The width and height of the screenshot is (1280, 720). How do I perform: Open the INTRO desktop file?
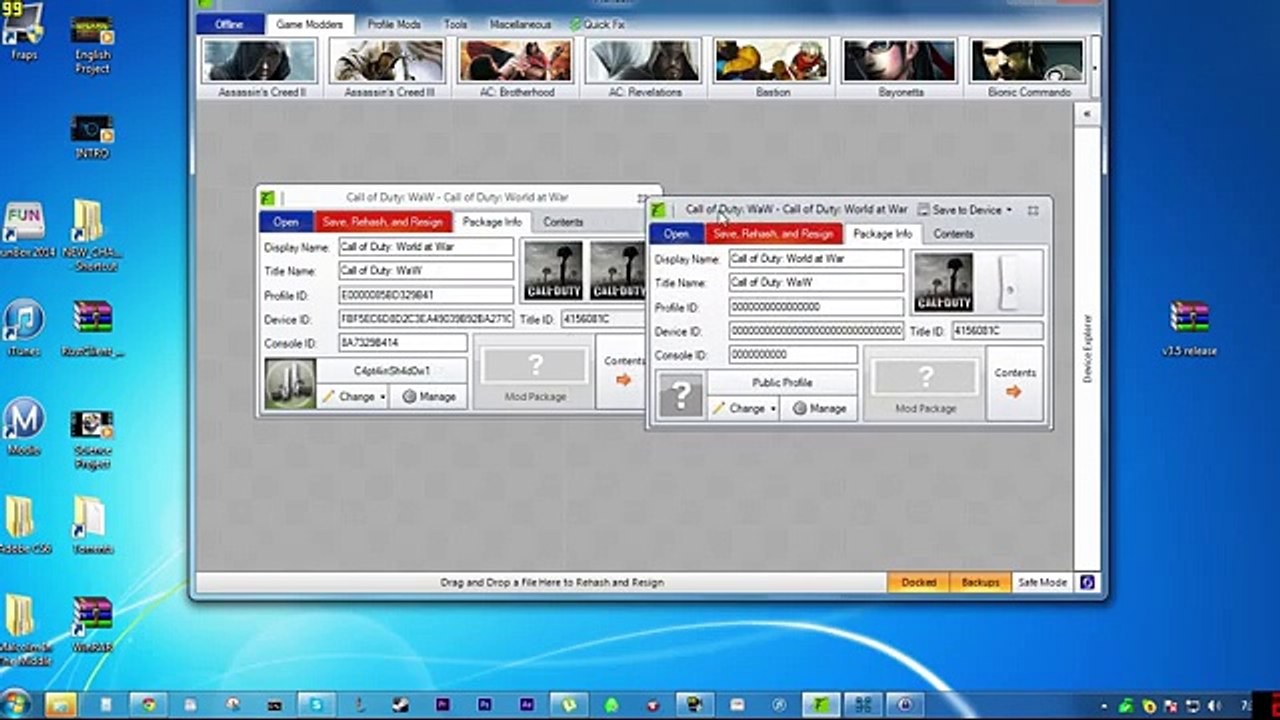coord(92,137)
